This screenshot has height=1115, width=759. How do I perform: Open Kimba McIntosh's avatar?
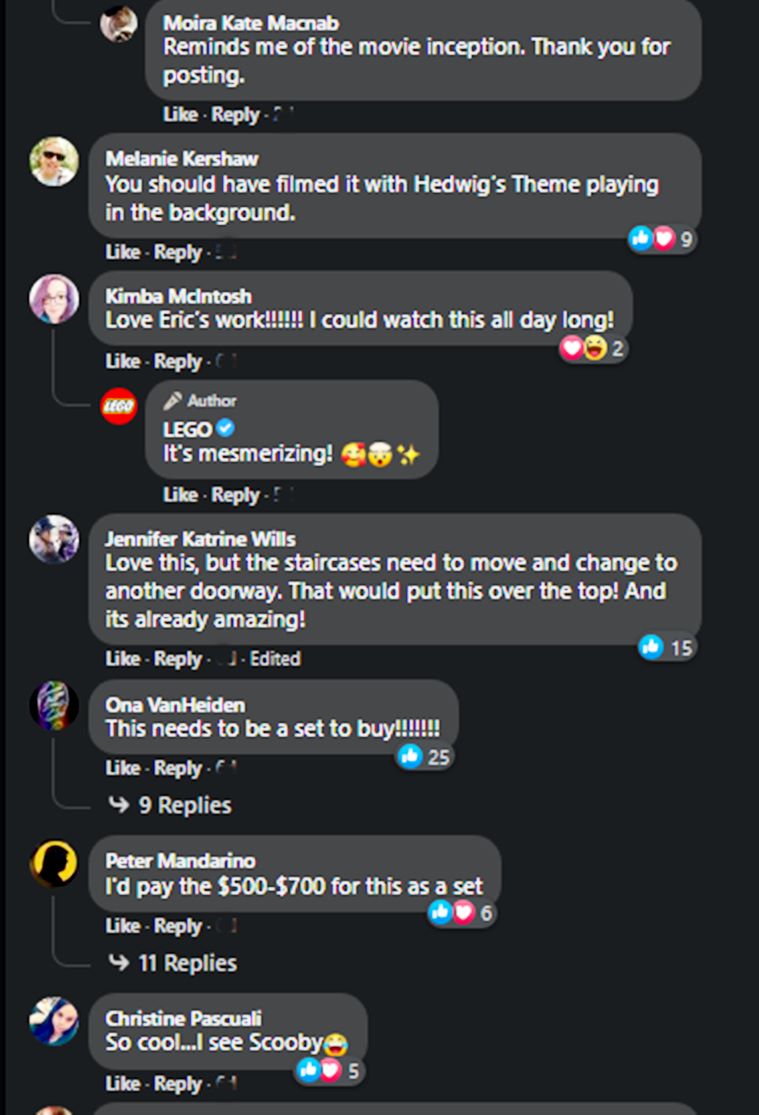point(54,299)
